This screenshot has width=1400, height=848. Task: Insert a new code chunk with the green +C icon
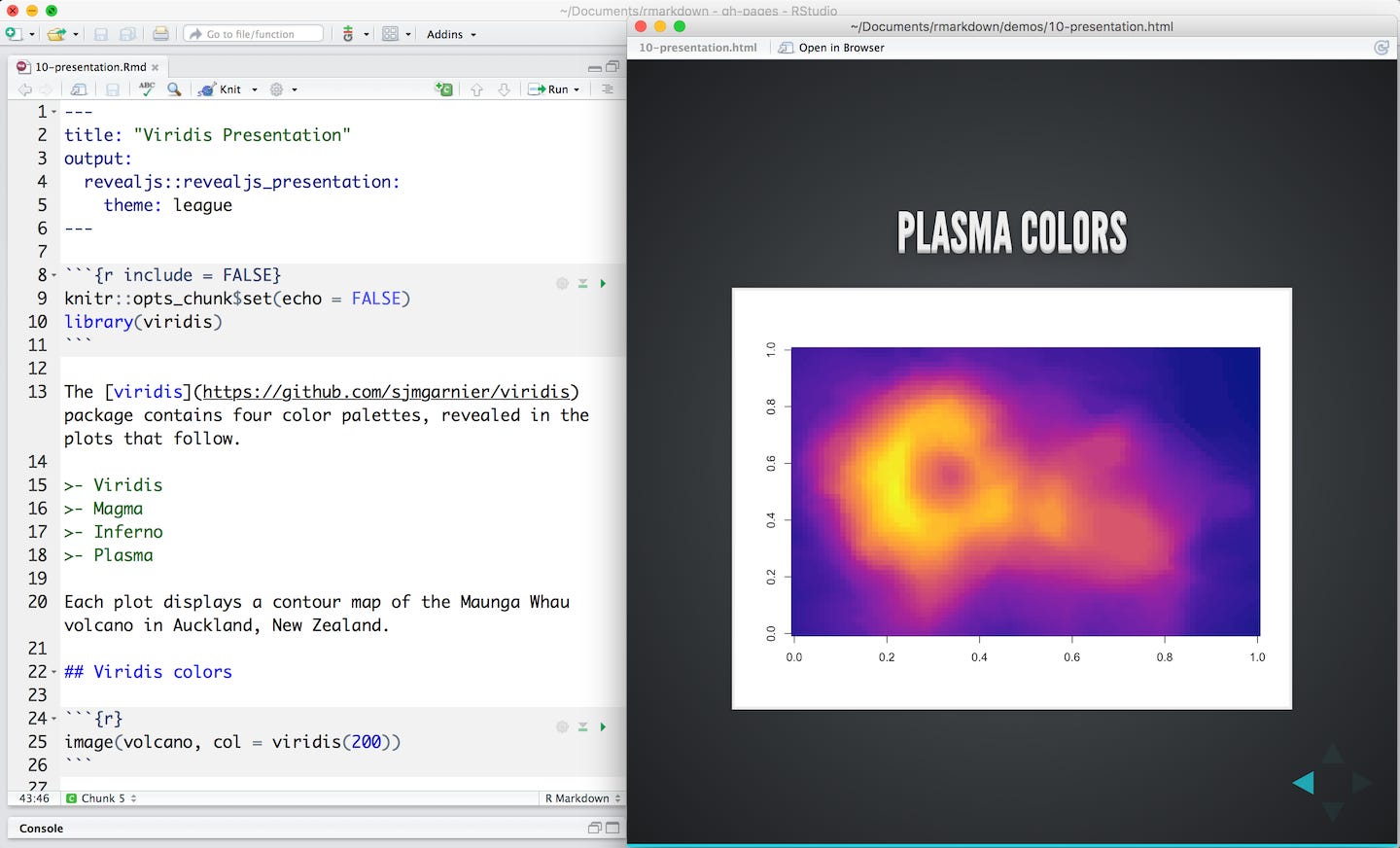pyautogui.click(x=443, y=88)
